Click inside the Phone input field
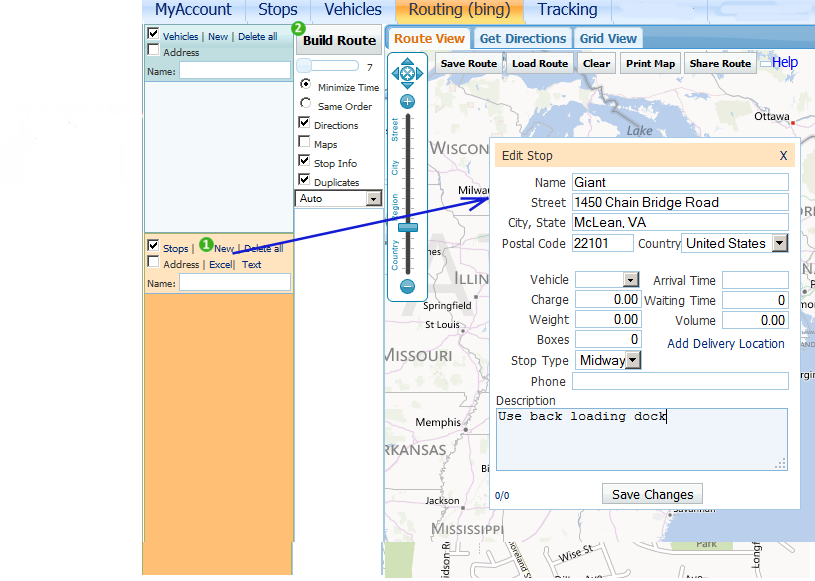This screenshot has width=815, height=581. pos(680,381)
